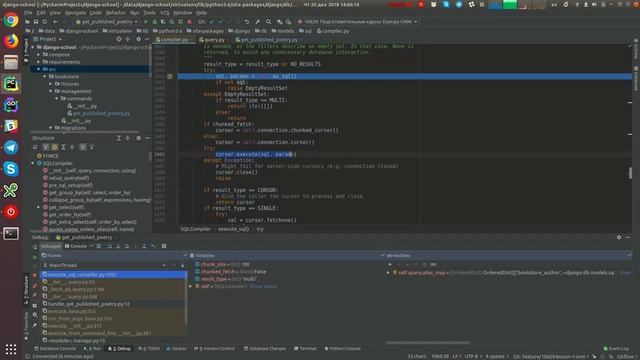Open Structure panel gear settings
Screen dimensions: 640x360
click(138, 138)
